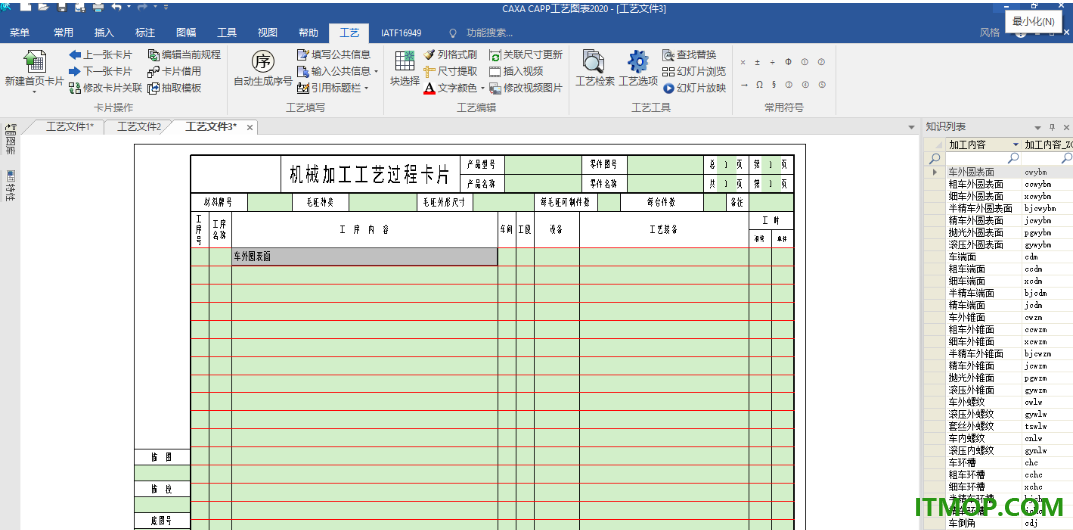The image size is (1073, 530).
Task: Go to next card with 下一张卡片
Action: pos(101,71)
